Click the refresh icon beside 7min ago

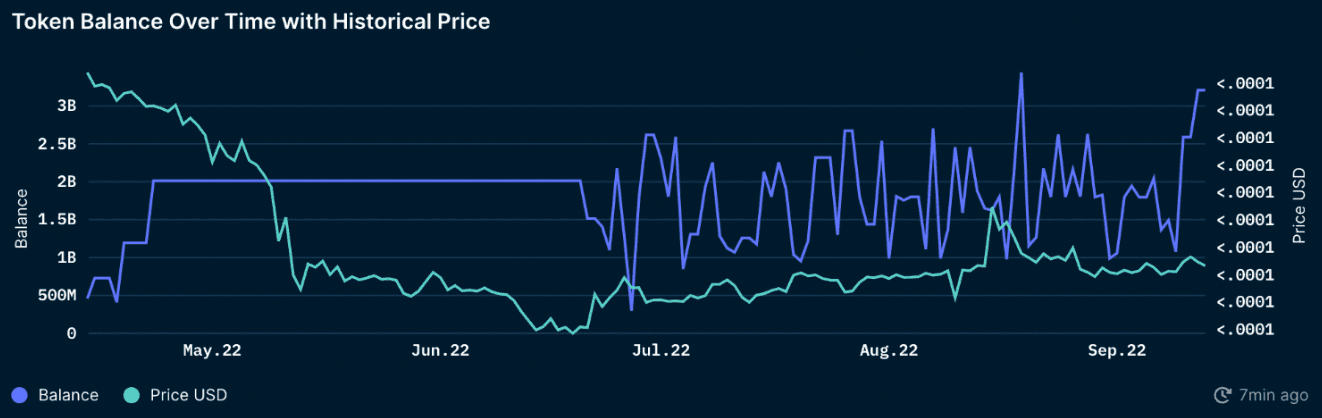coord(1222,395)
